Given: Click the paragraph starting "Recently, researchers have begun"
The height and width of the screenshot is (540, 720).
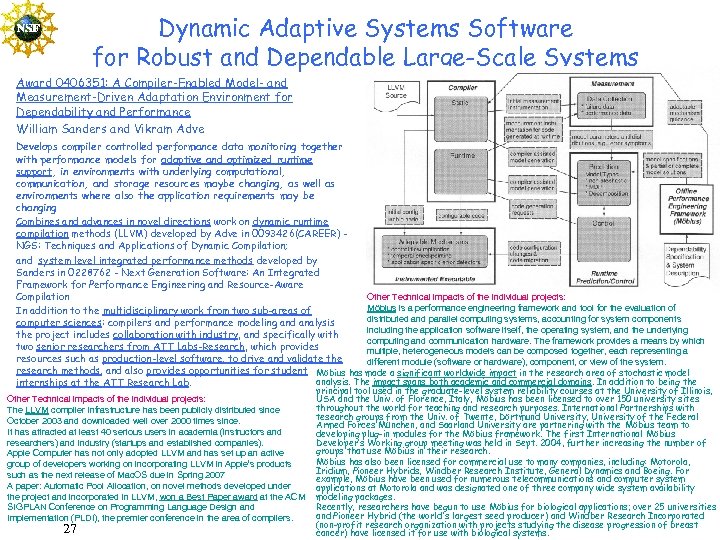Looking at the screenshot, I should [516, 520].
